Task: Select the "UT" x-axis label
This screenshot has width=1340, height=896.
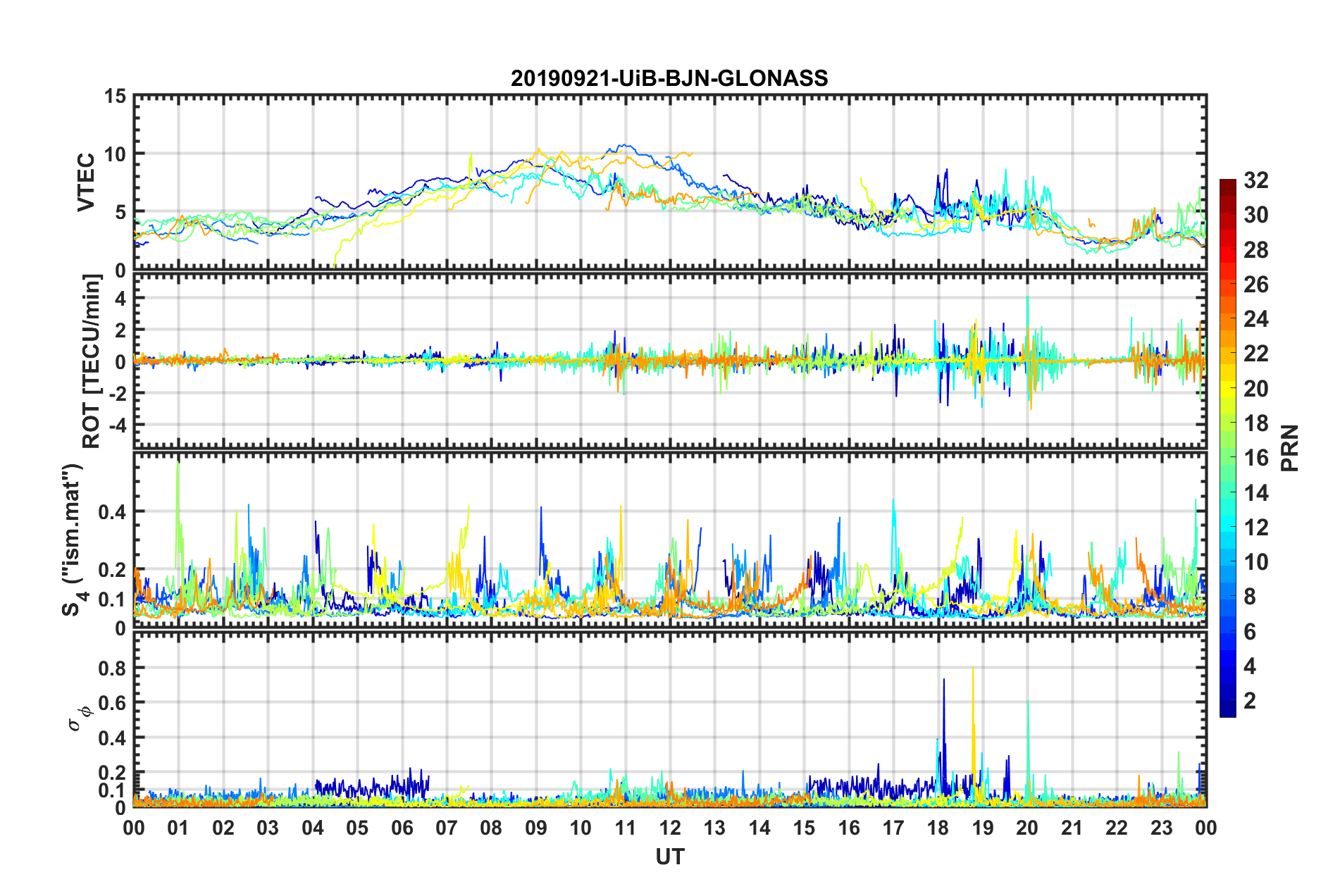Action: (670, 857)
